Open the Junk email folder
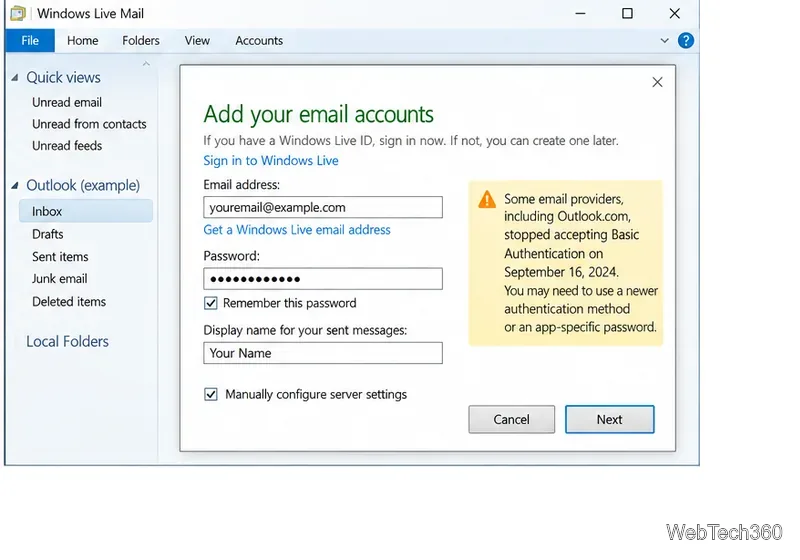This screenshot has height=560, width=800. [60, 278]
